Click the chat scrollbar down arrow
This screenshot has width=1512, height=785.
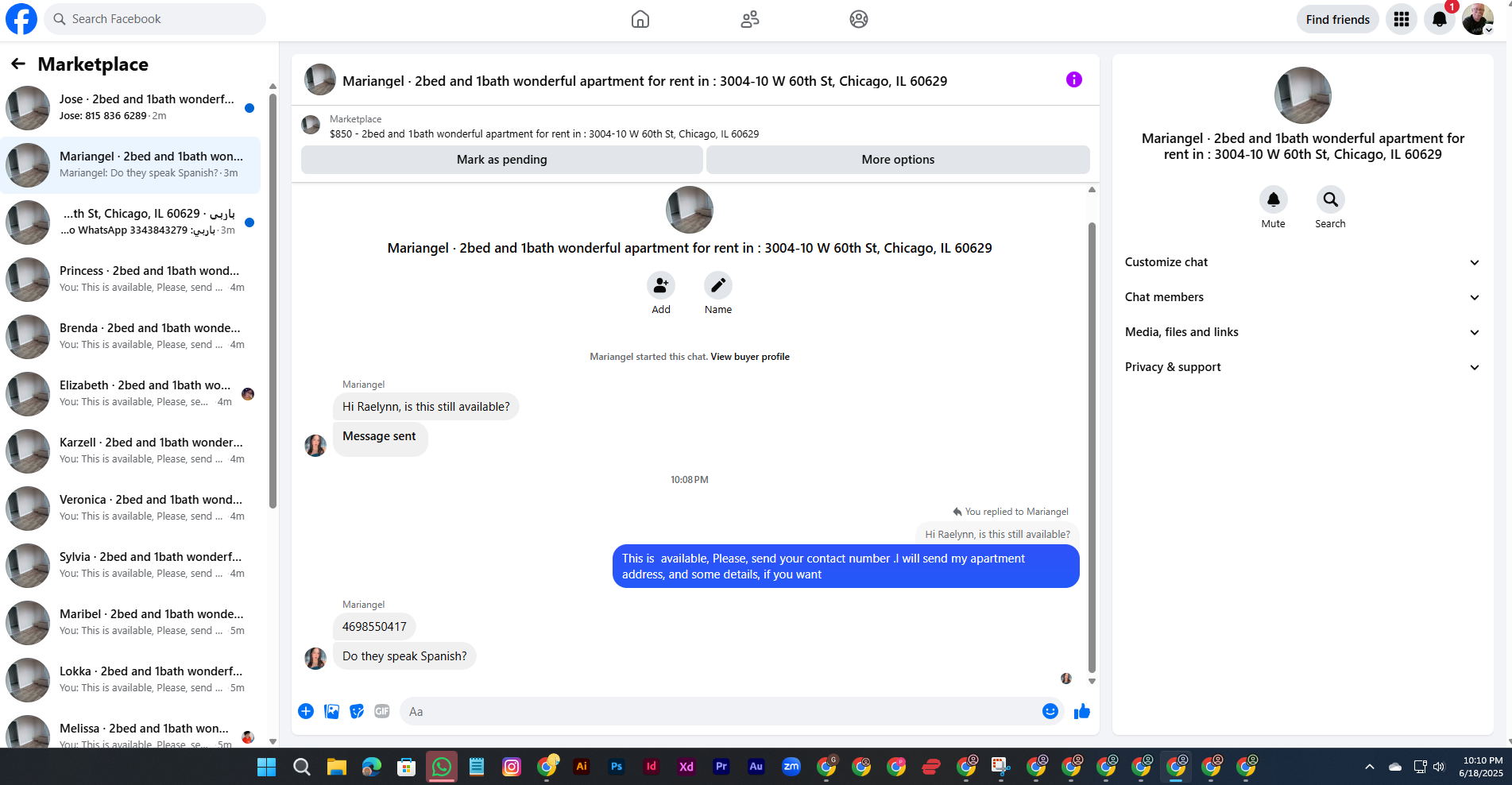(1092, 681)
